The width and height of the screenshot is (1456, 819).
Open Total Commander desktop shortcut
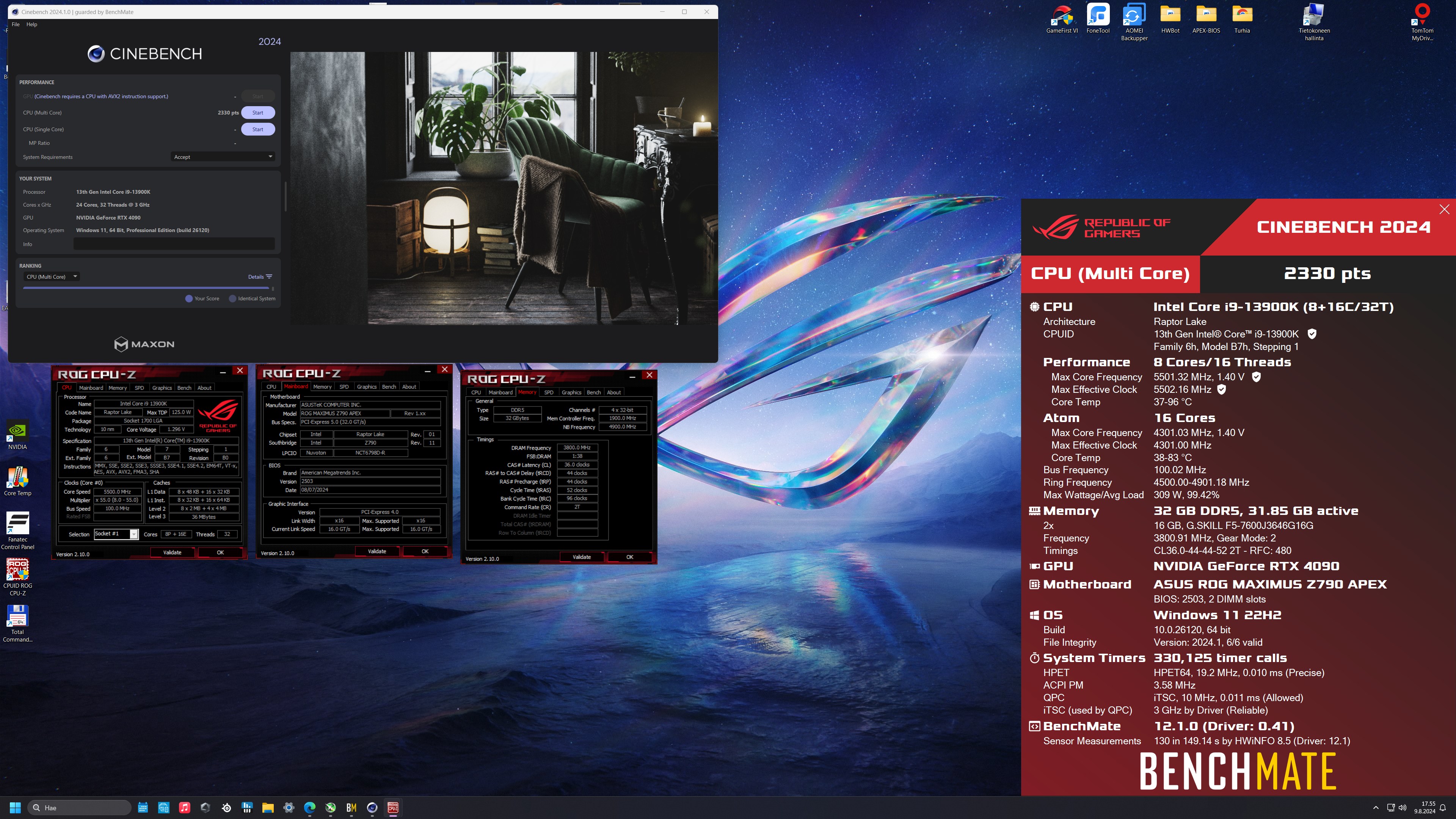pyautogui.click(x=17, y=623)
